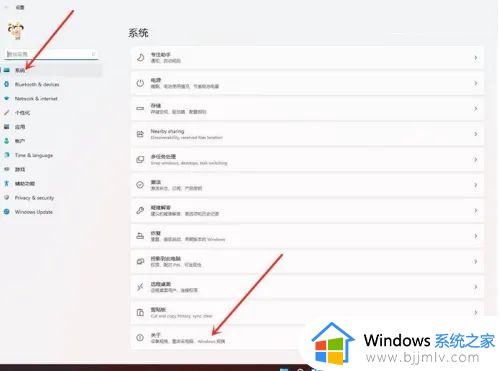This screenshot has width=500, height=371.
Task: Click the chevron on the Nearby sharing row
Action: [x=476, y=134]
